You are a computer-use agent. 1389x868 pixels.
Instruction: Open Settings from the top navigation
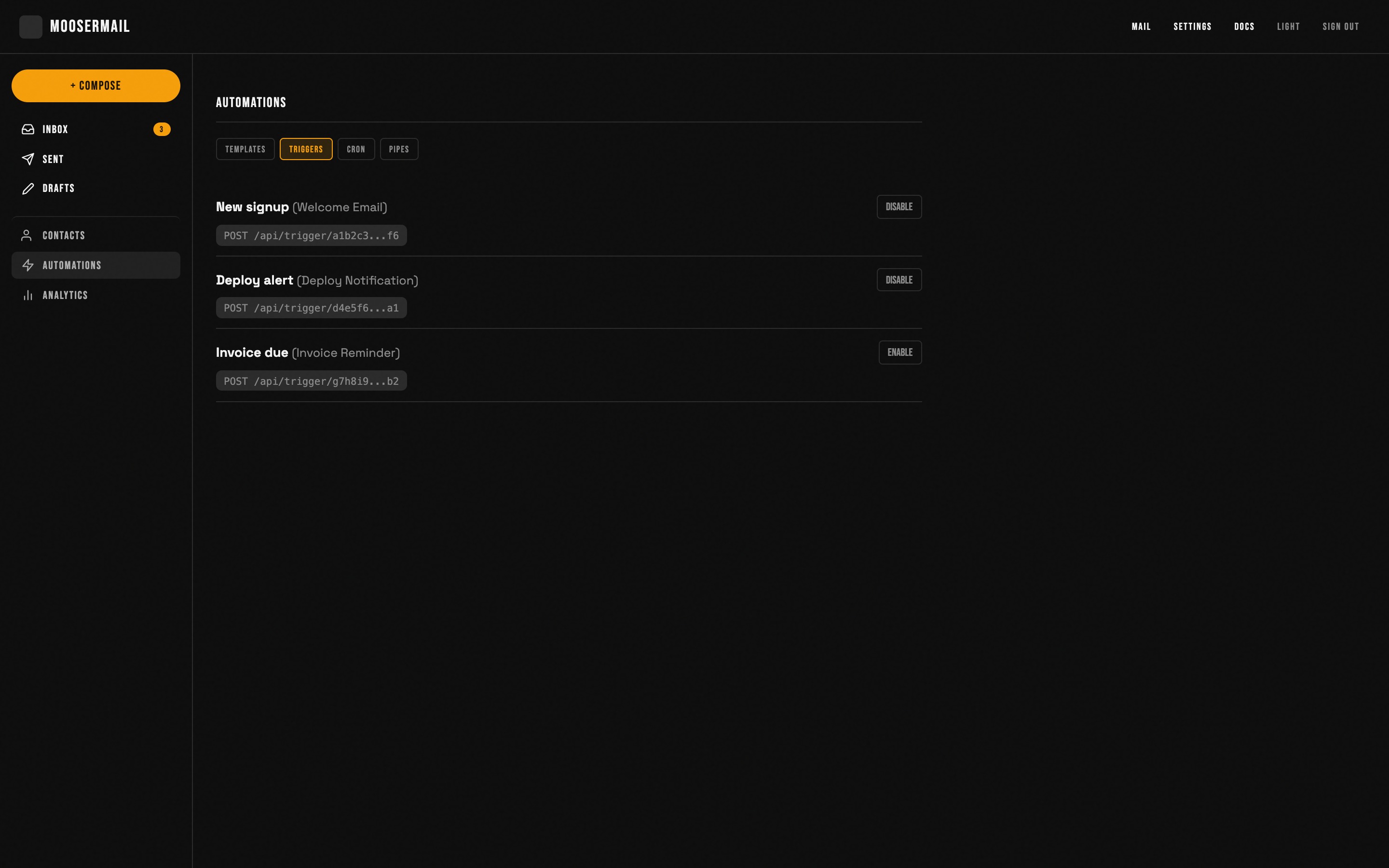1192,27
